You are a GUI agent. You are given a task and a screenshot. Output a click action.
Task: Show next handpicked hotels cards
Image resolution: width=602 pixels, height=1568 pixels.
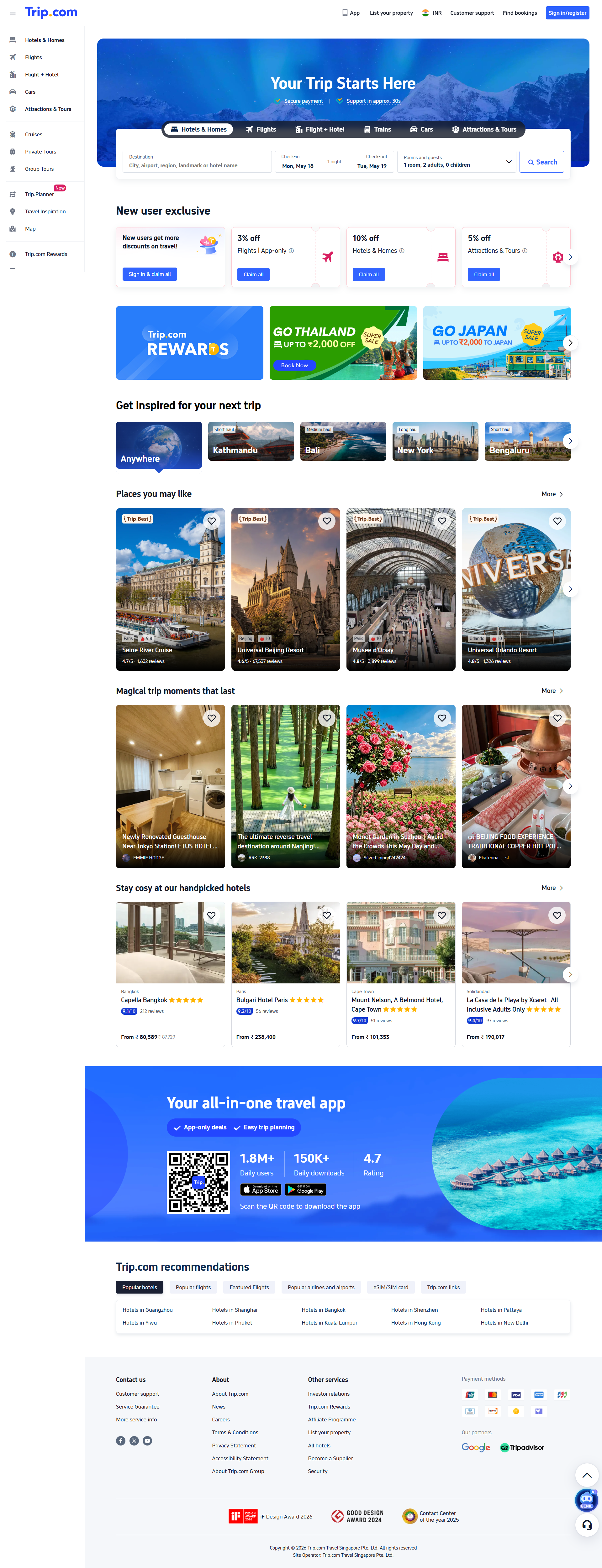tap(570, 975)
